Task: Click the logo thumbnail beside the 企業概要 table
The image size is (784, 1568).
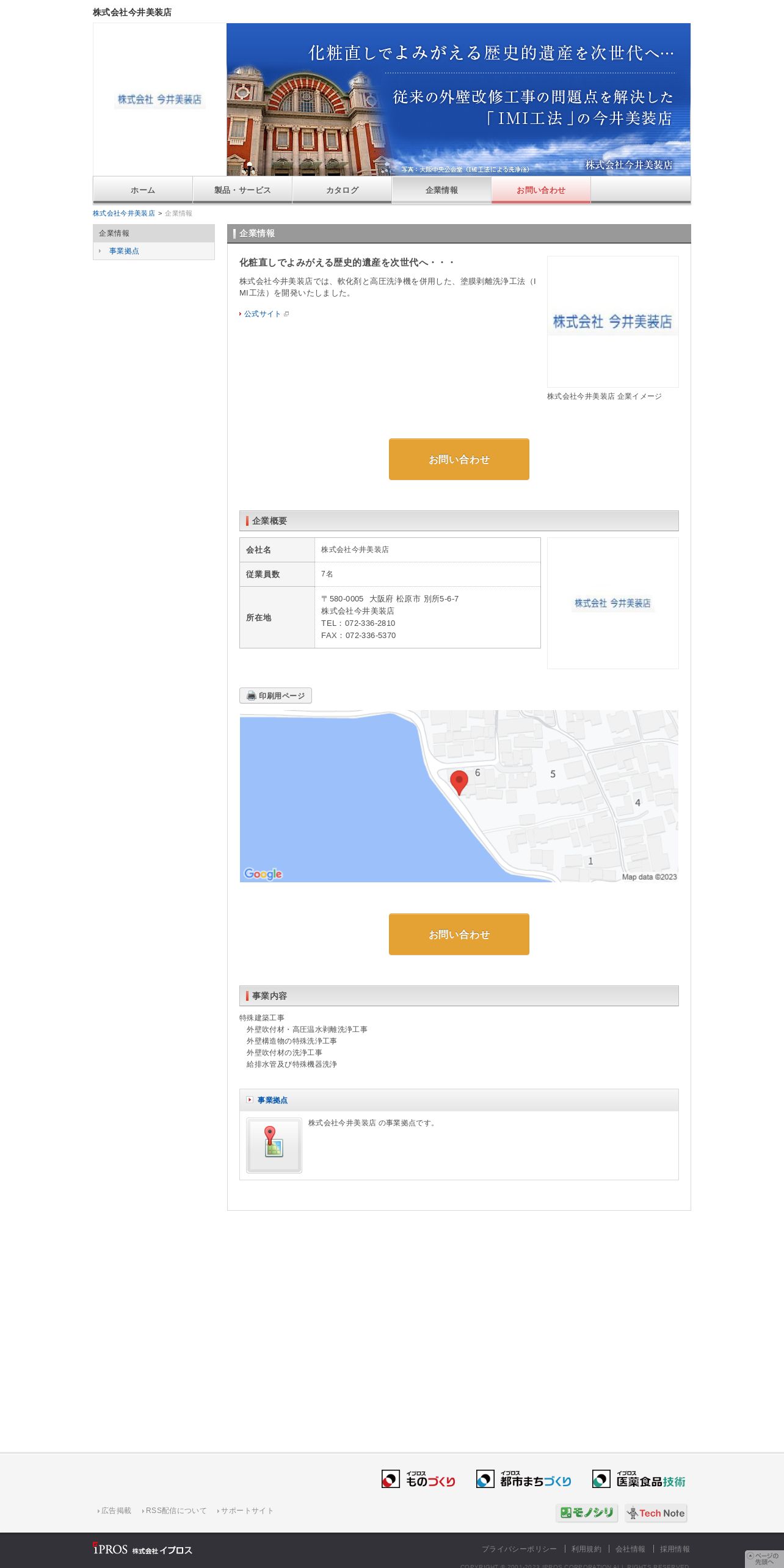Action: [612, 603]
